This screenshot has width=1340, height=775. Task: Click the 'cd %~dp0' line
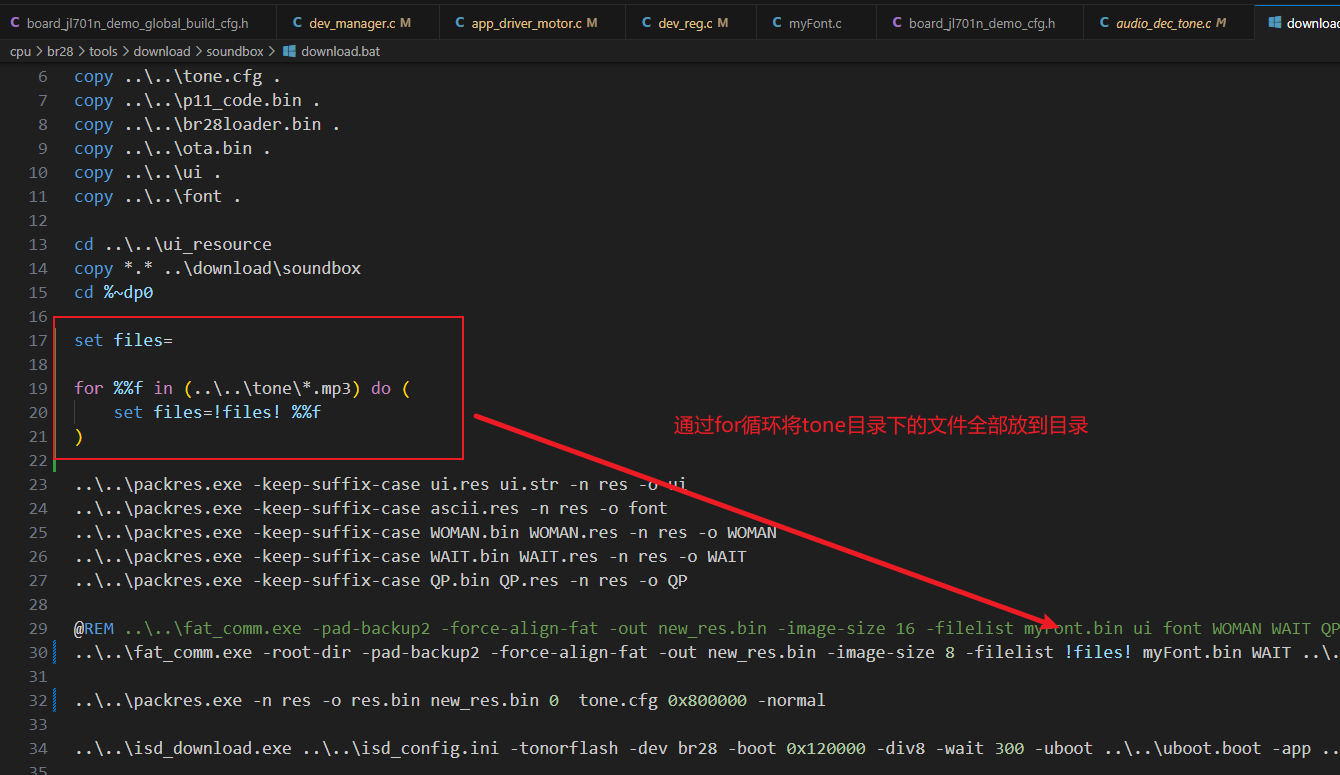click(113, 293)
